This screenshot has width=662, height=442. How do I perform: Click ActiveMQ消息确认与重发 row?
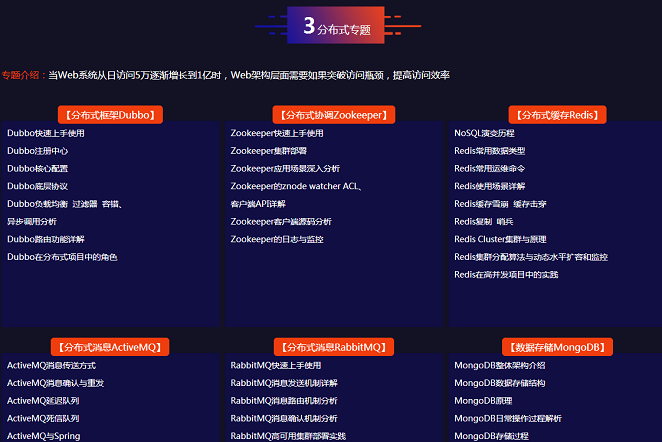tap(55, 383)
